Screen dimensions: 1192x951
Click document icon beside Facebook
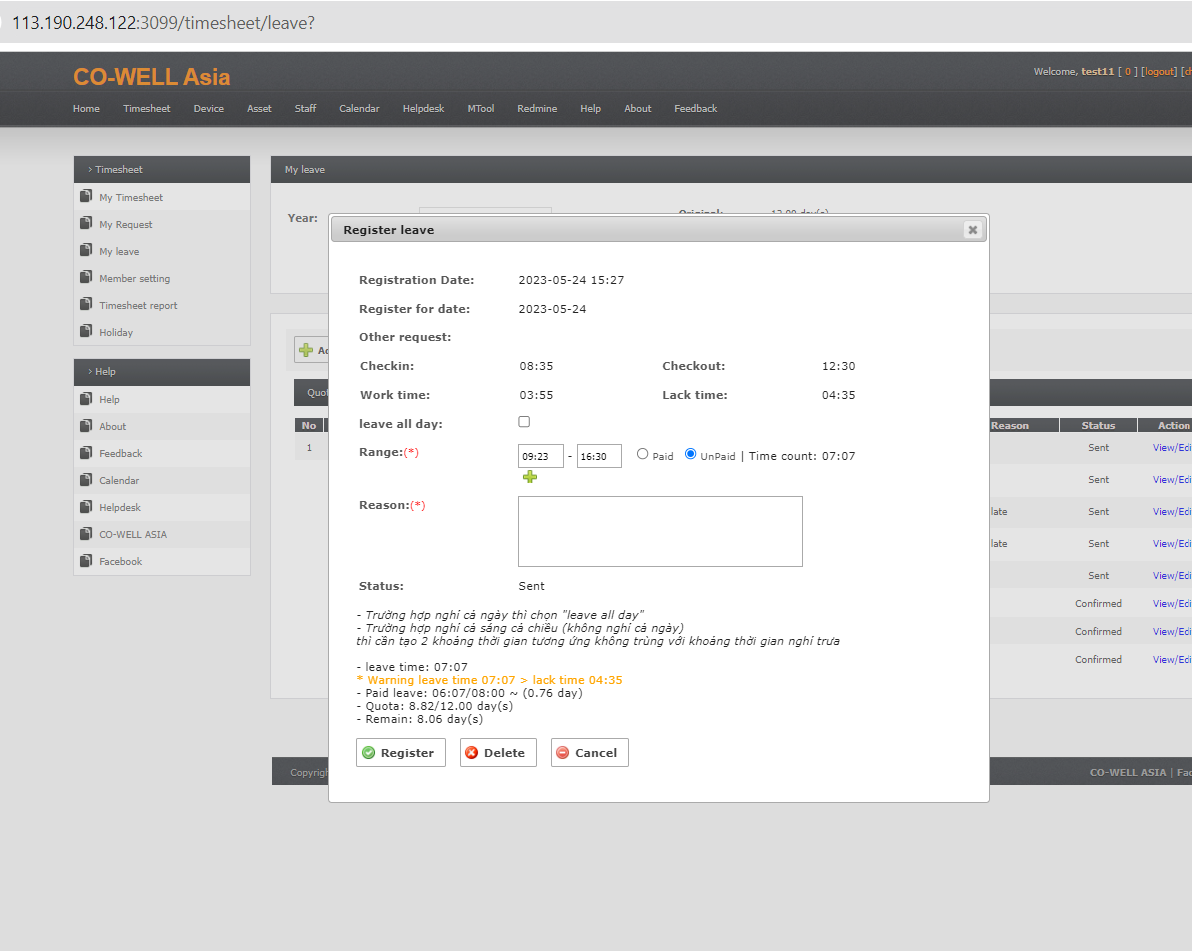pyautogui.click(x=86, y=560)
